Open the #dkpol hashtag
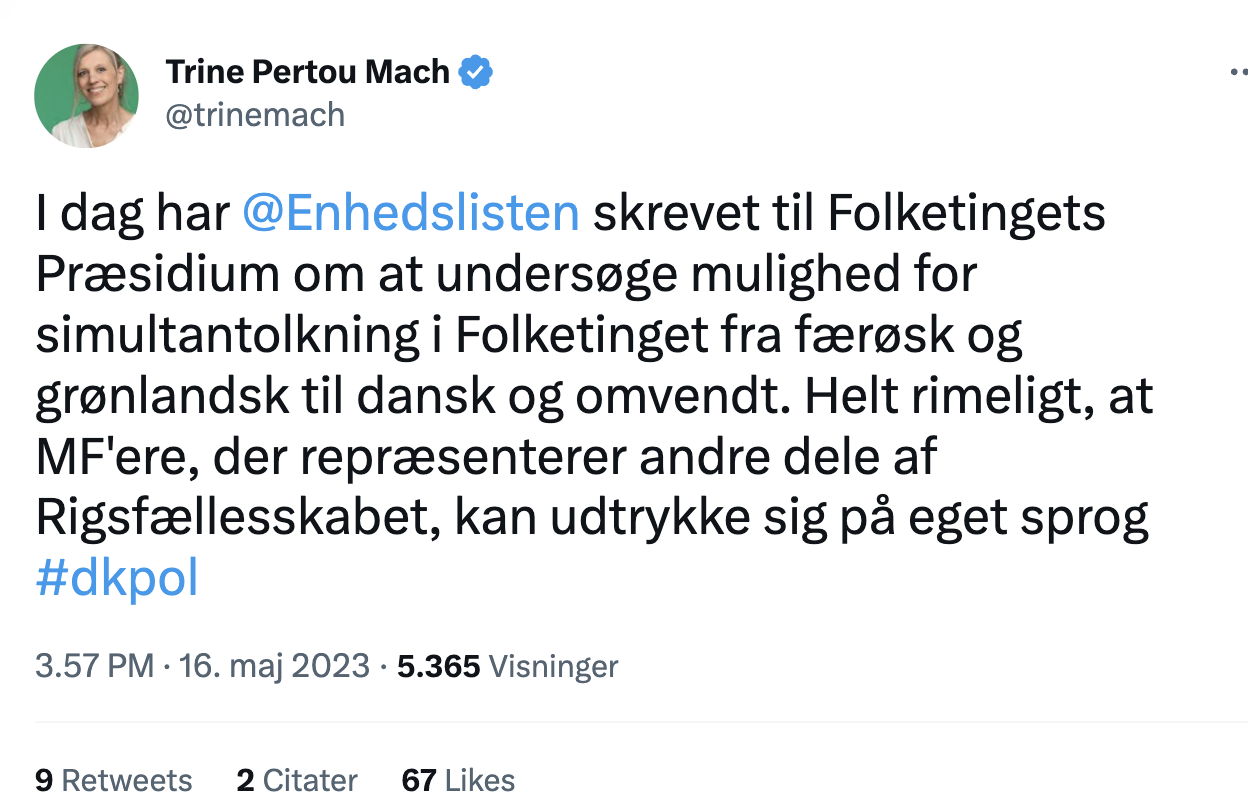 (117, 580)
